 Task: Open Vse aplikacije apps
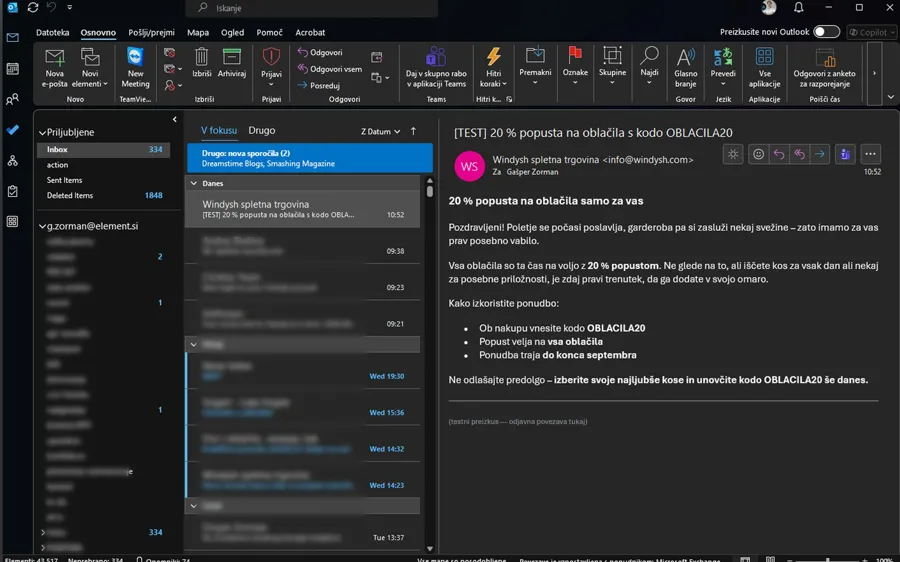coord(764,68)
